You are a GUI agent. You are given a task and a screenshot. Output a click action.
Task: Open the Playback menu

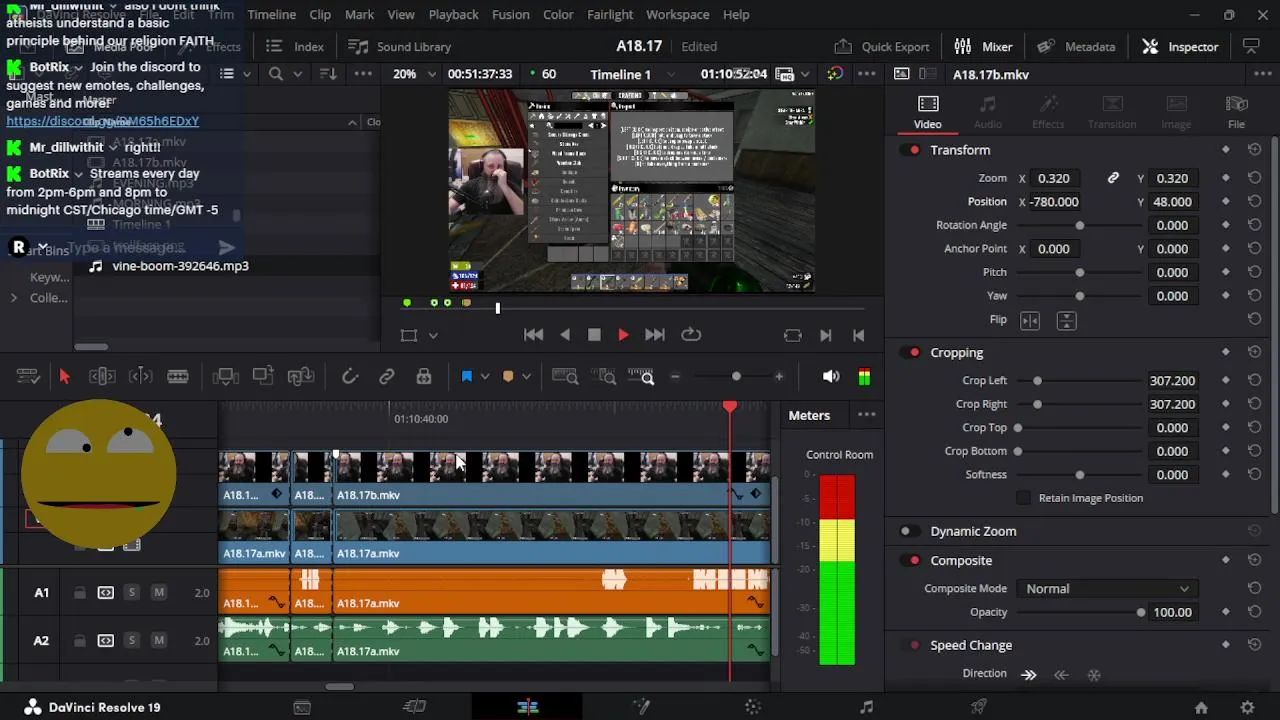(453, 15)
